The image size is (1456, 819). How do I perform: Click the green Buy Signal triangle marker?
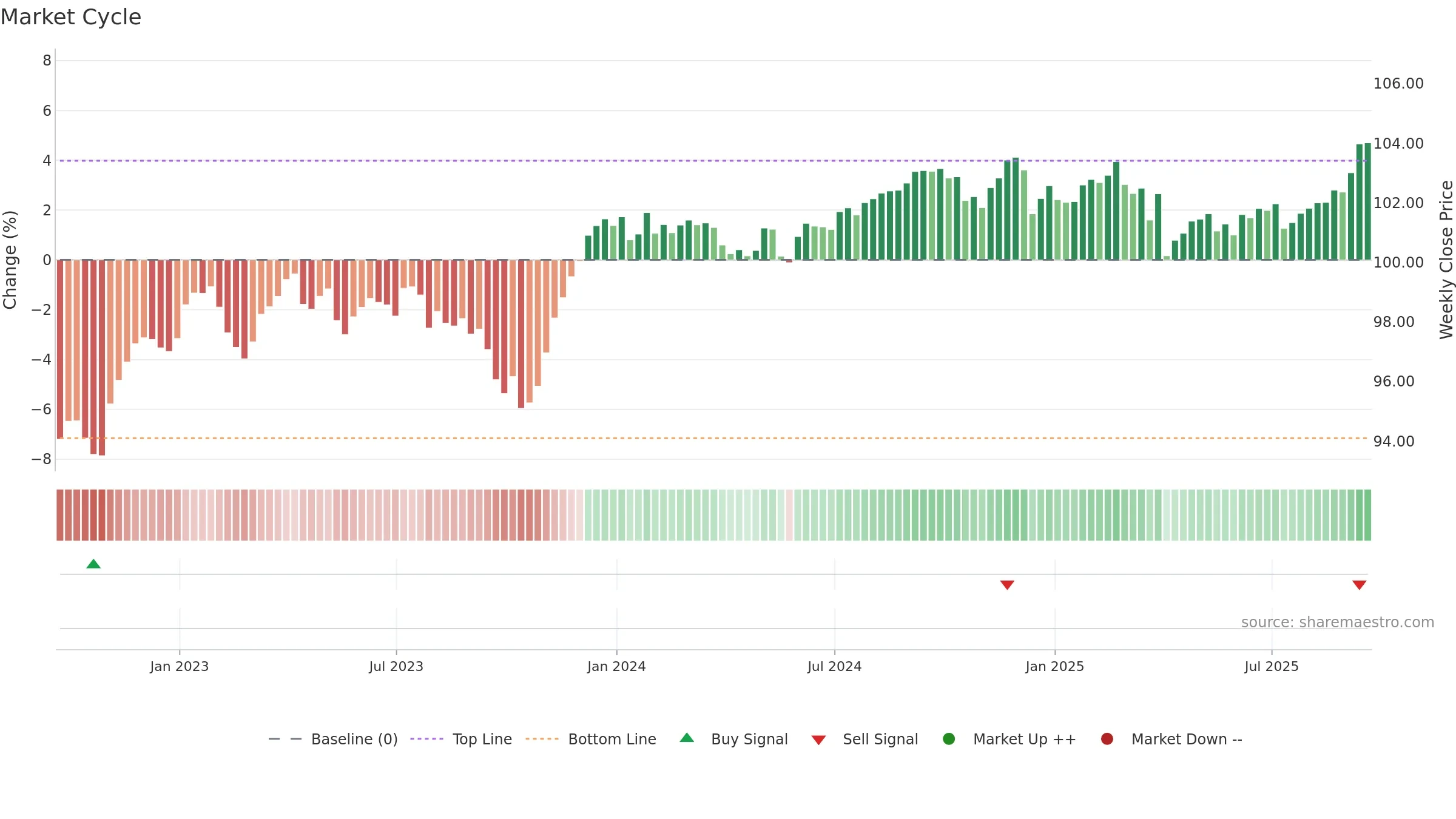[x=93, y=564]
